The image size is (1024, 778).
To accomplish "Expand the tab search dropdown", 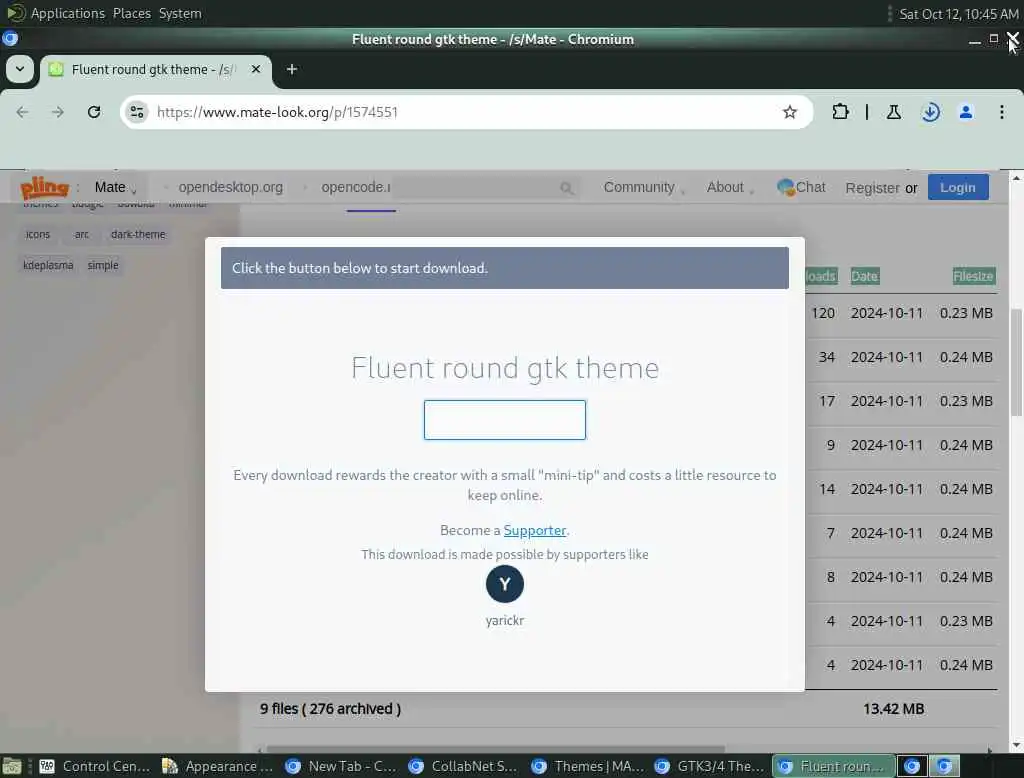I will pyautogui.click(x=20, y=69).
